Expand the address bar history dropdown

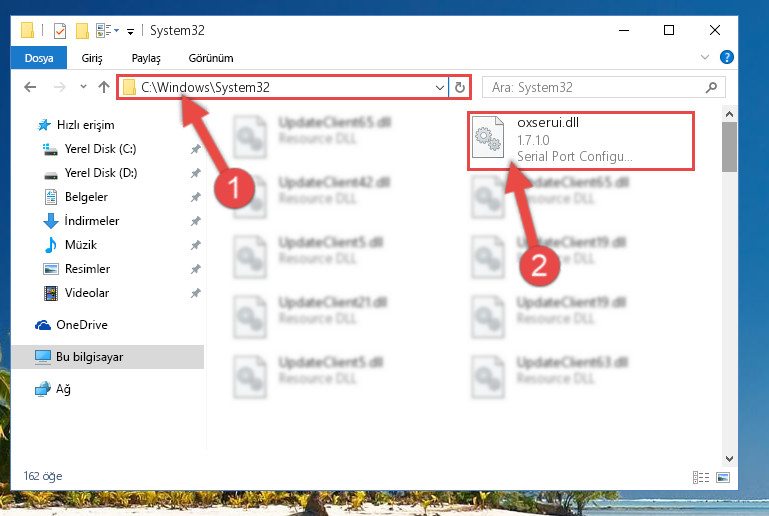tap(439, 87)
